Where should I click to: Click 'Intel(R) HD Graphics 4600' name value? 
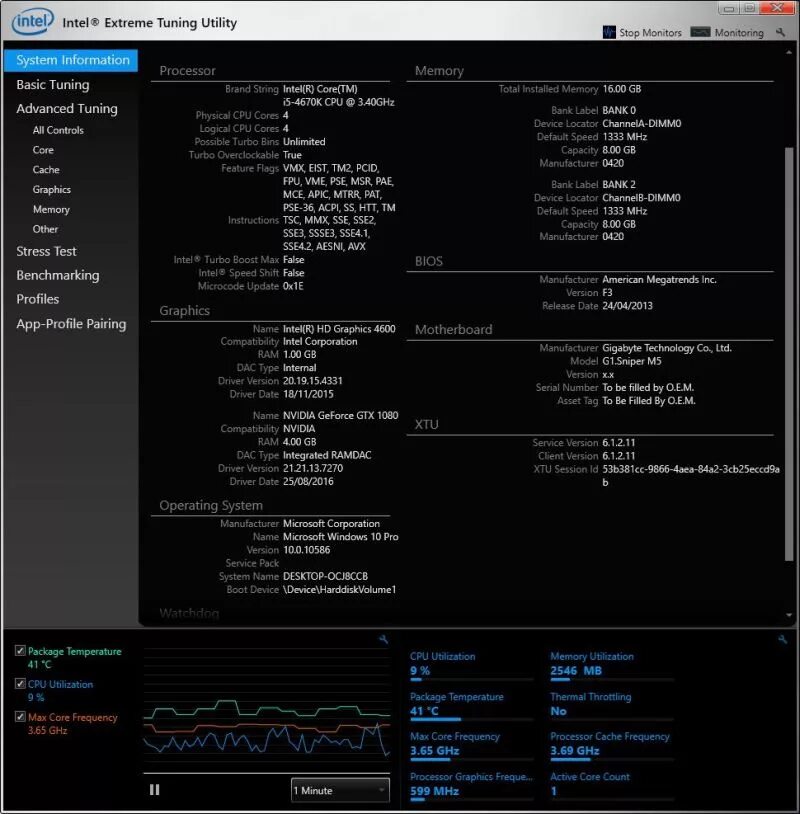[339, 329]
